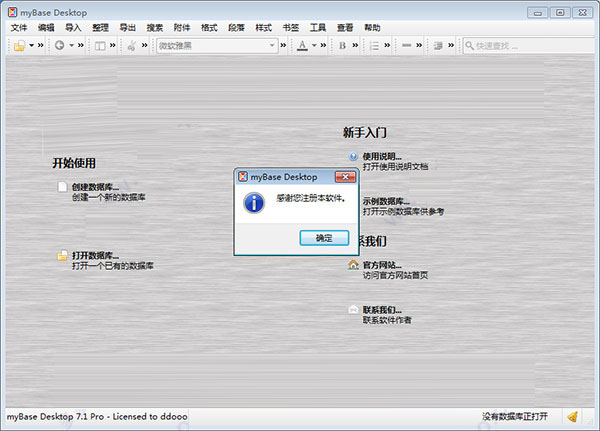Click the 创建一个新的数据库 description text
This screenshot has height=431, width=600.
tap(109, 197)
